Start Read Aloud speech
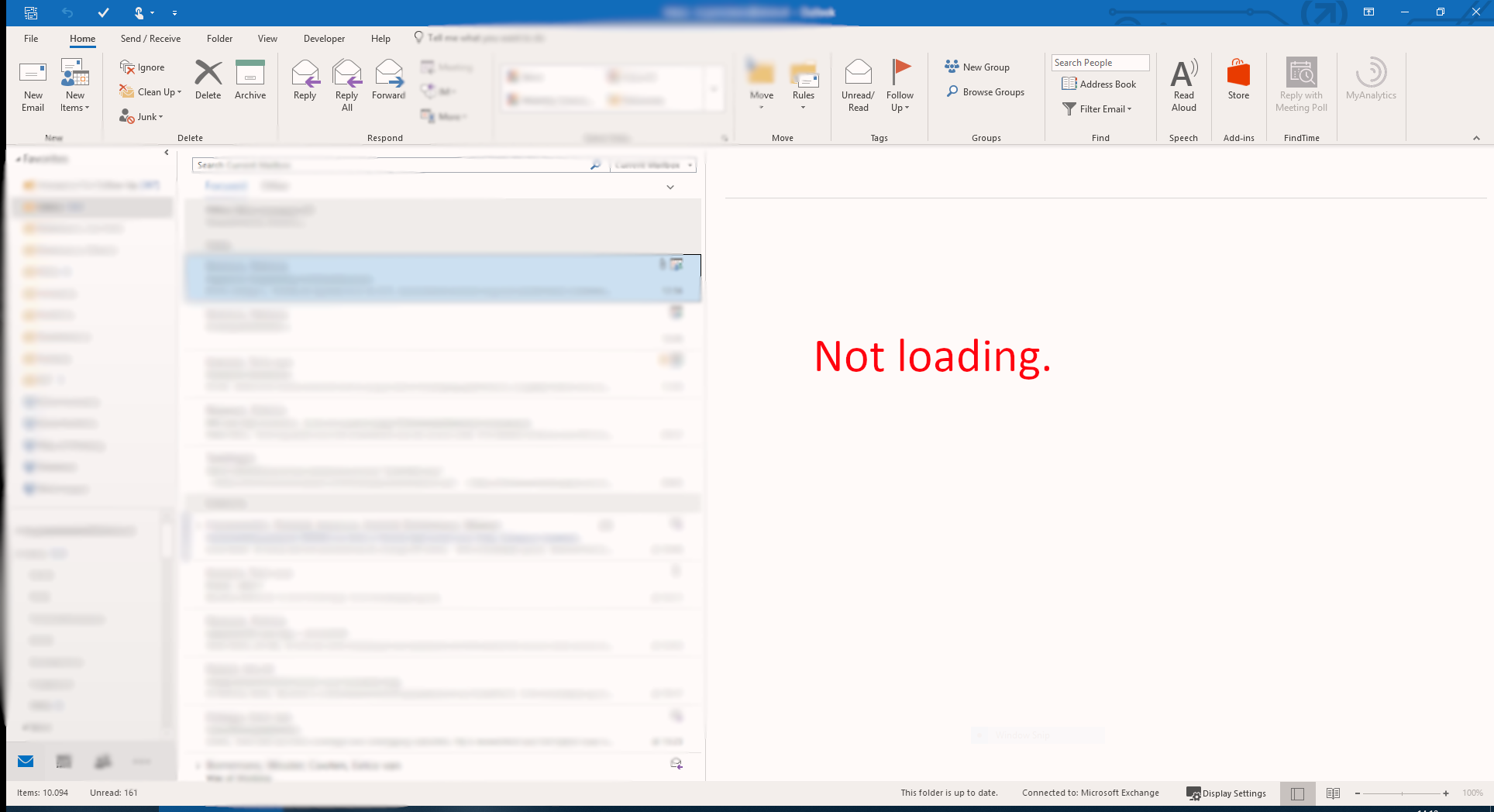This screenshot has height=812, width=1494. [x=1183, y=85]
